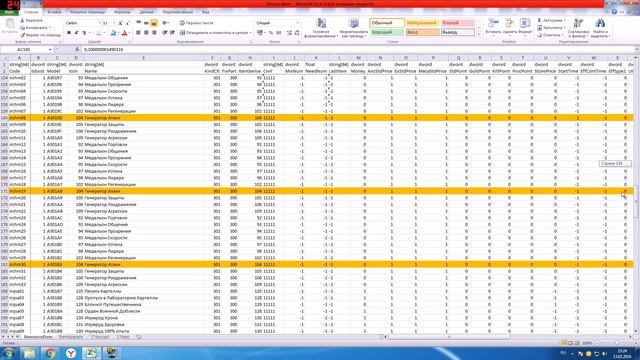
Task: Open Sort and Filter menu
Action: point(578,28)
